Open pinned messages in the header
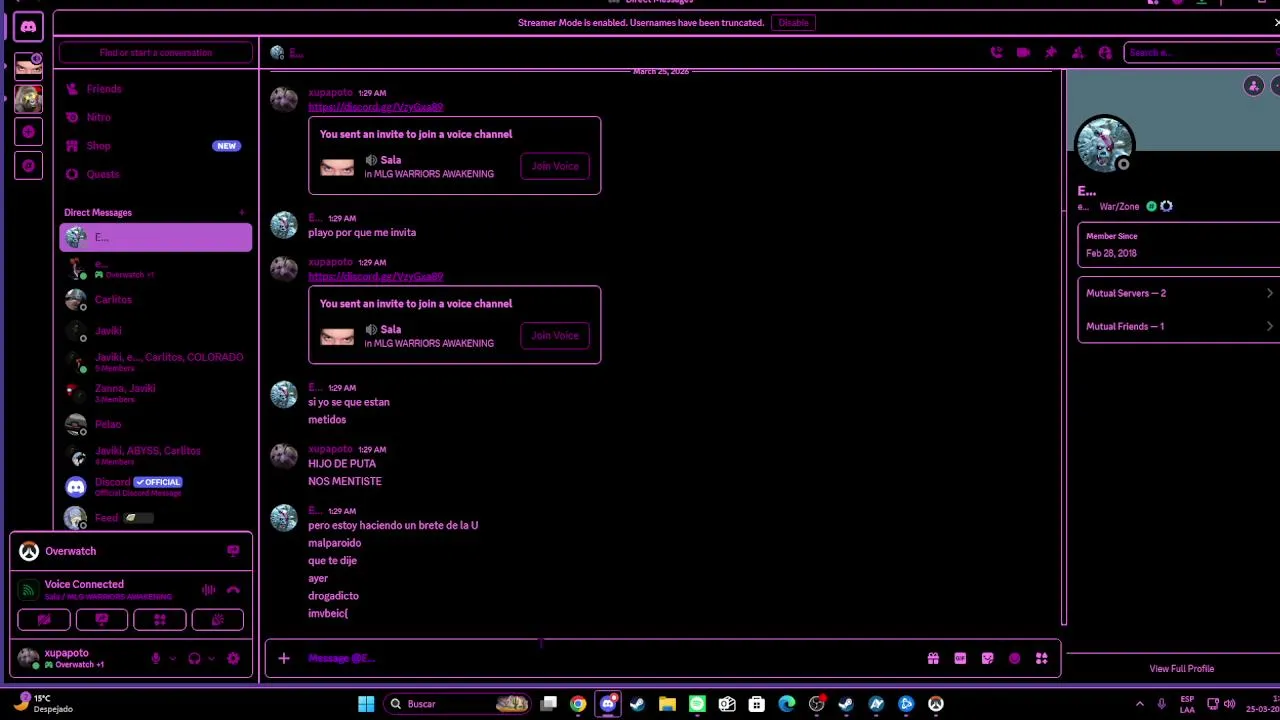The height and width of the screenshot is (720, 1280). pyautogui.click(x=1050, y=53)
